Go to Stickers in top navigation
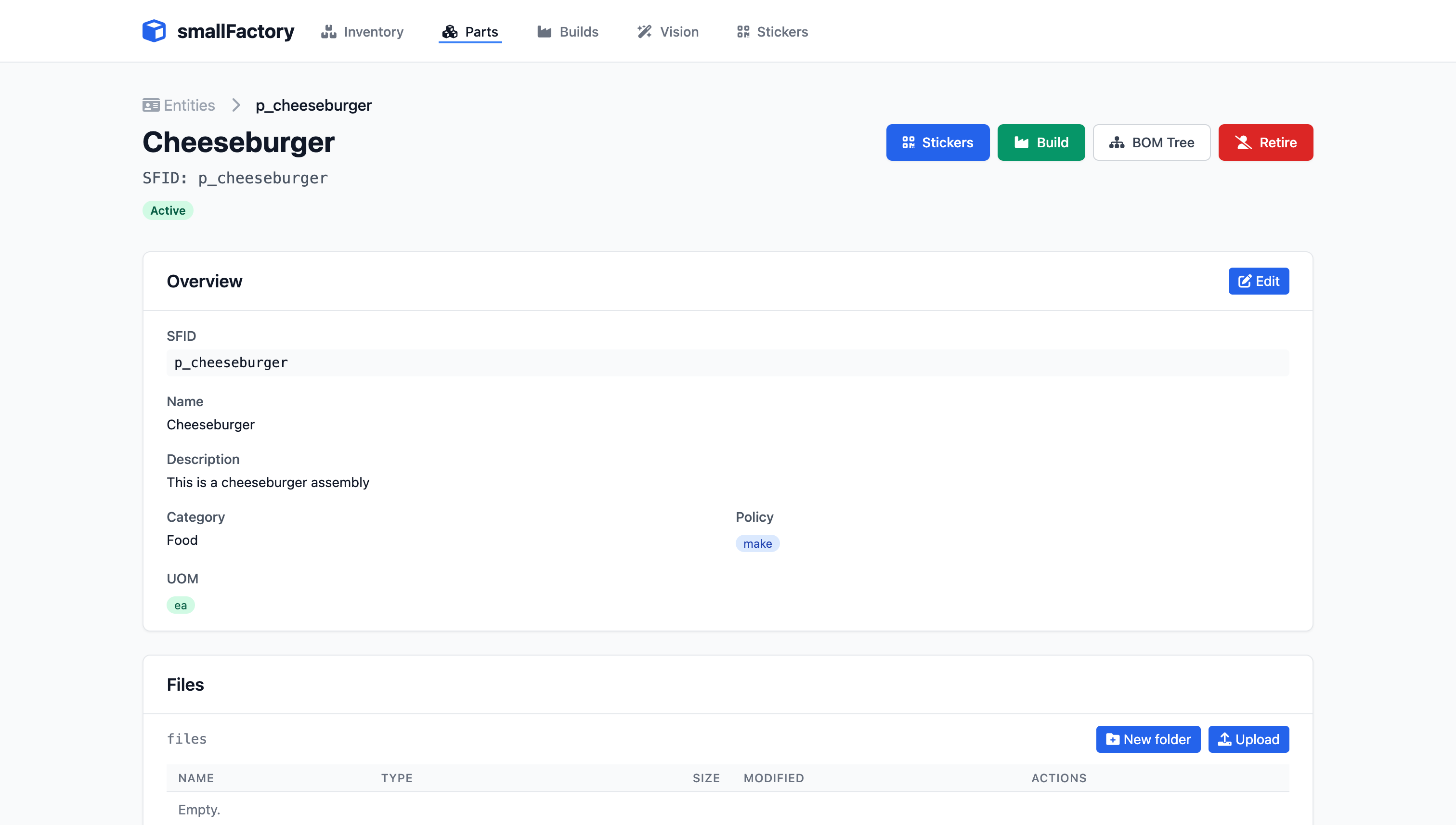Viewport: 1456px width, 825px height. (x=772, y=32)
